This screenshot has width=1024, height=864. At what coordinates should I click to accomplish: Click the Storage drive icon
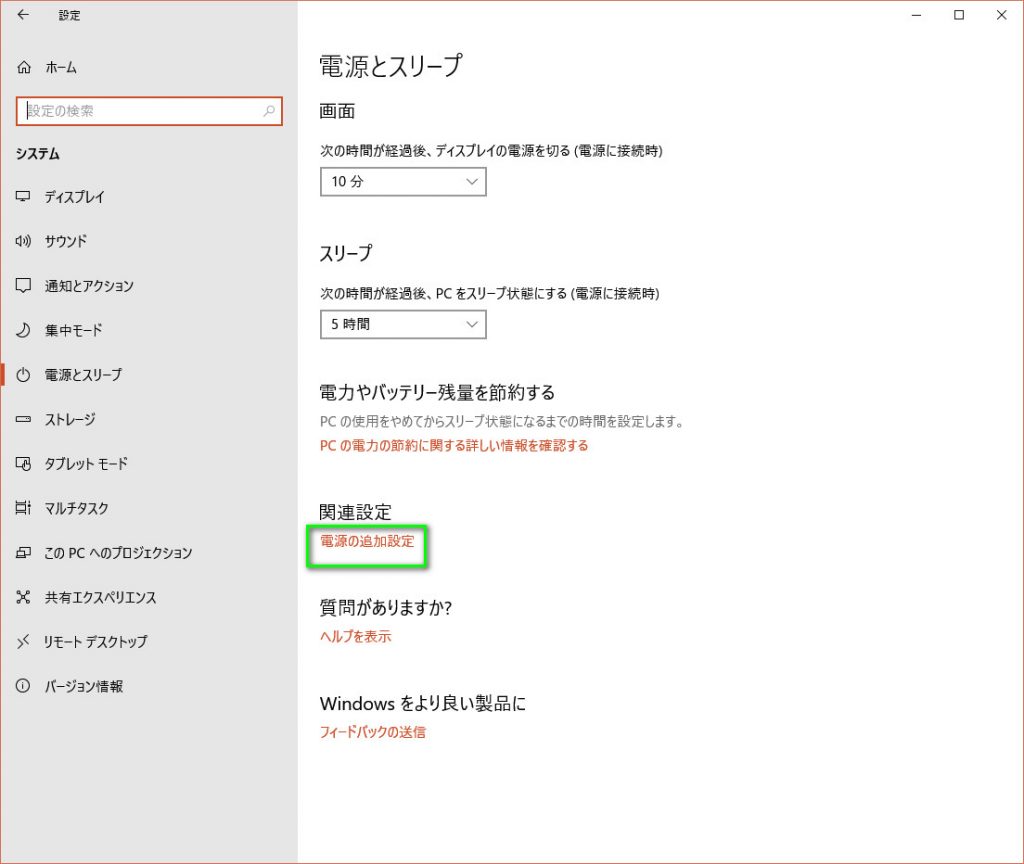24,419
